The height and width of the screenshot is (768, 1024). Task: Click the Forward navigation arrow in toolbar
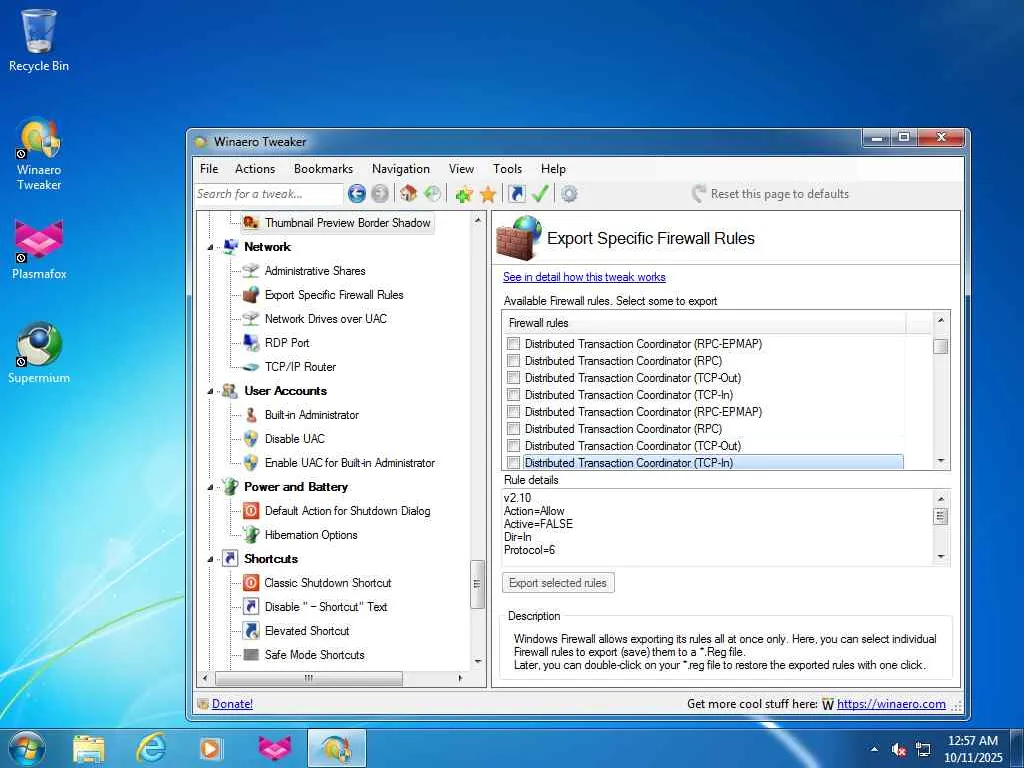(379, 193)
